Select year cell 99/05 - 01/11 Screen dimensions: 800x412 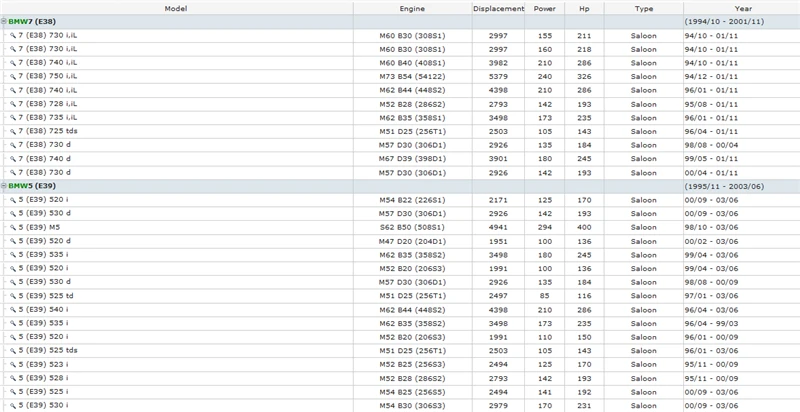711,159
